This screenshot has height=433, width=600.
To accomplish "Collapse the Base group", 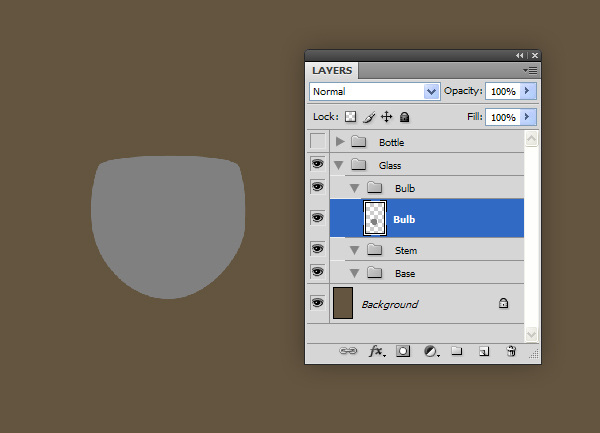I will pyautogui.click(x=355, y=273).
